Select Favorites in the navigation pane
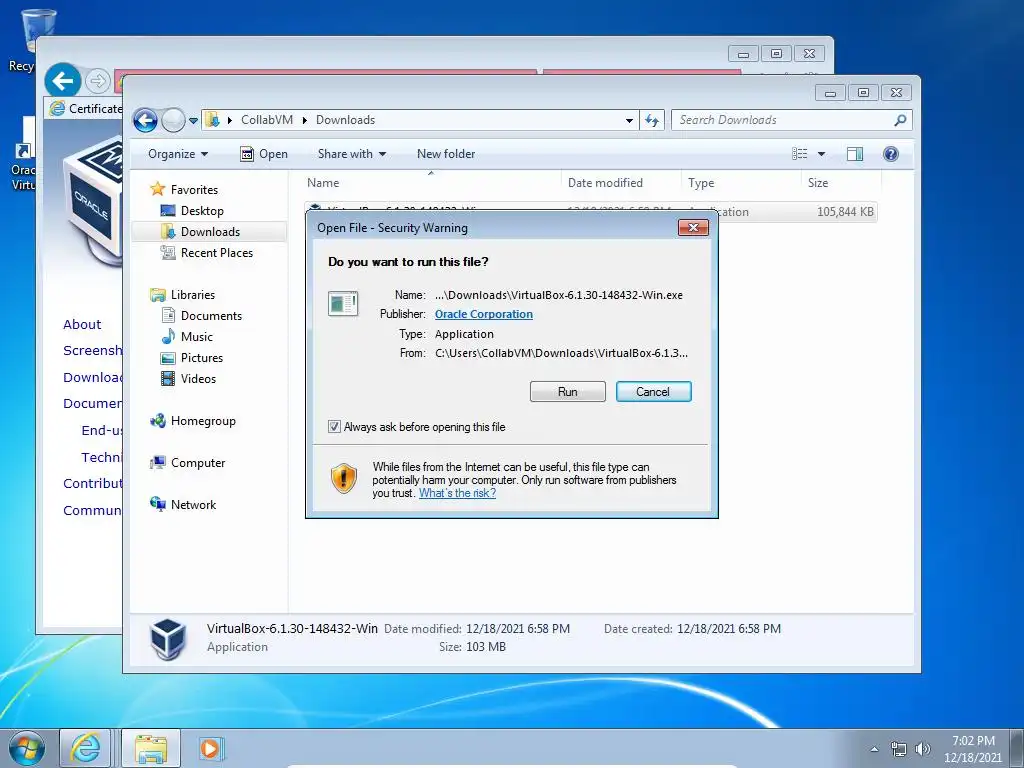Screen dimensions: 1024x768 click(194, 190)
